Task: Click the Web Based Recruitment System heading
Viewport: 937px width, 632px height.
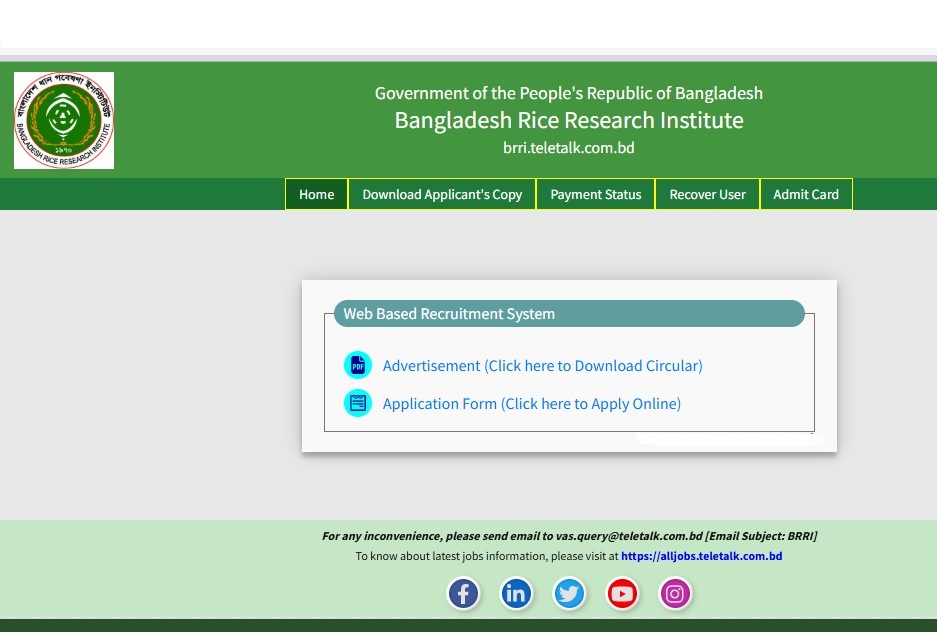Action: tap(449, 314)
